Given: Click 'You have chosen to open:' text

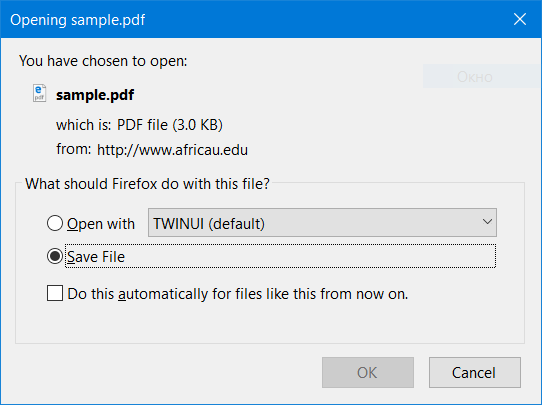Looking at the screenshot, I should tap(103, 61).
